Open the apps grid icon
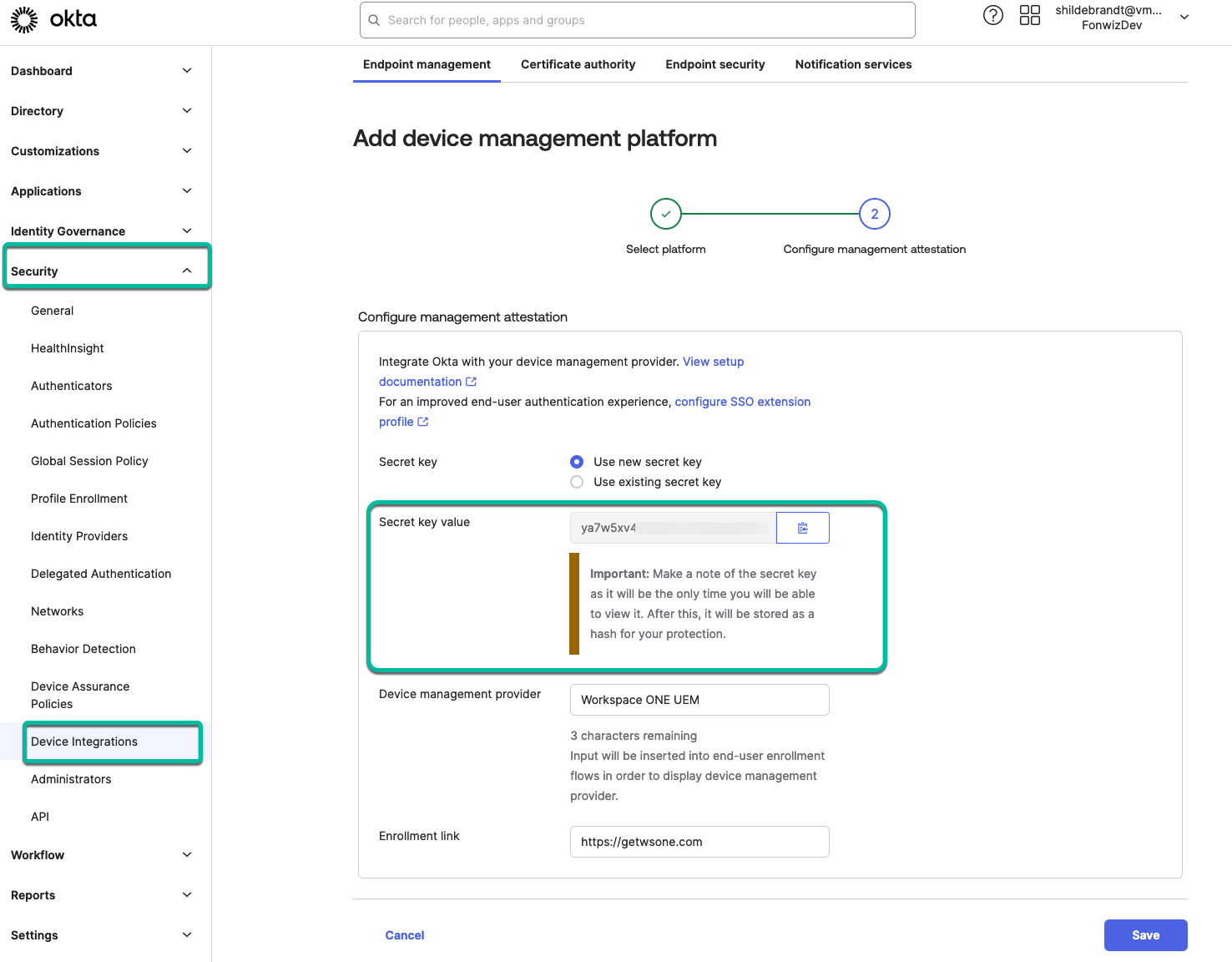This screenshot has width=1232, height=962. [1029, 16]
